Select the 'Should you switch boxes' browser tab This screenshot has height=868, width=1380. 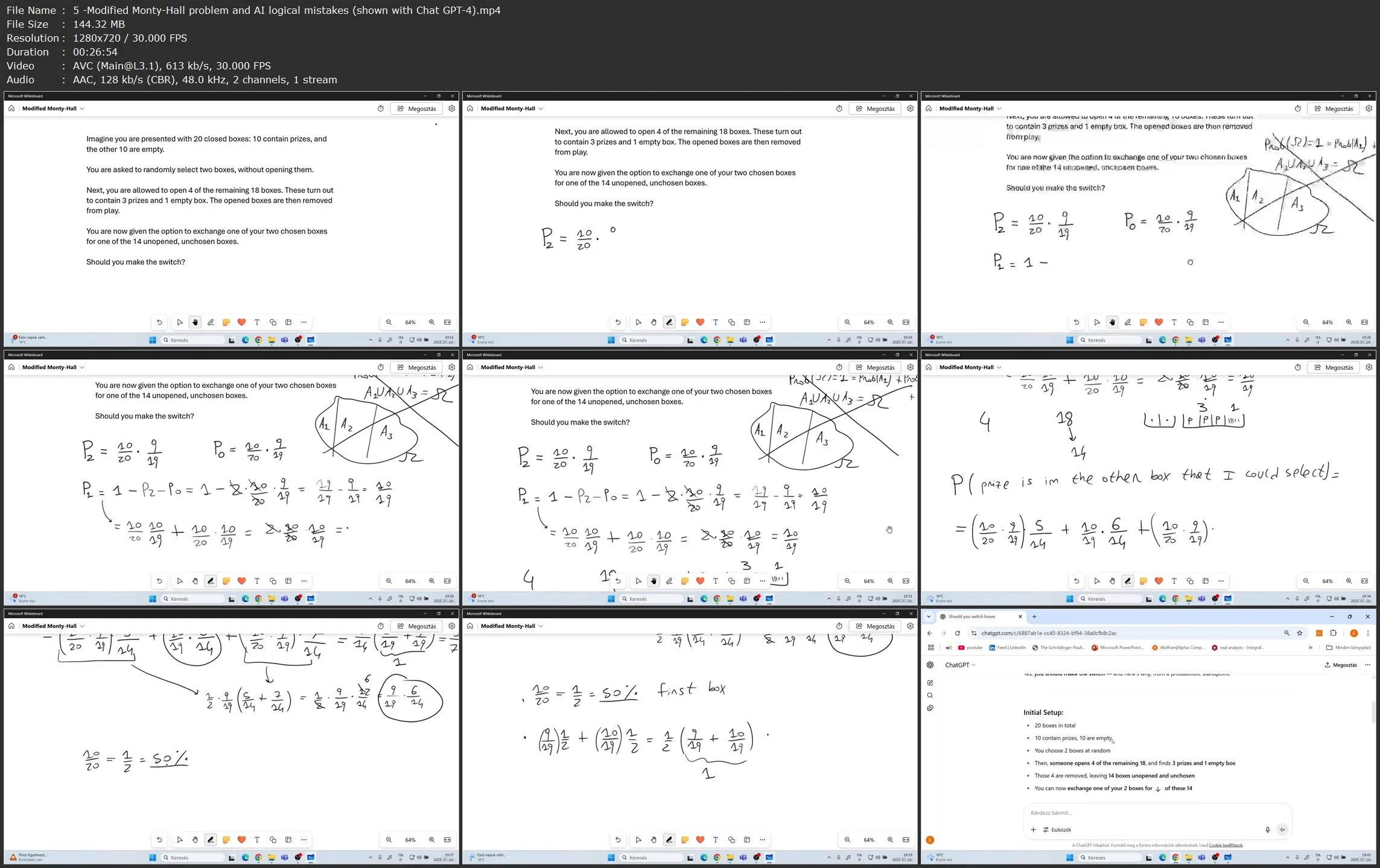(x=981, y=616)
